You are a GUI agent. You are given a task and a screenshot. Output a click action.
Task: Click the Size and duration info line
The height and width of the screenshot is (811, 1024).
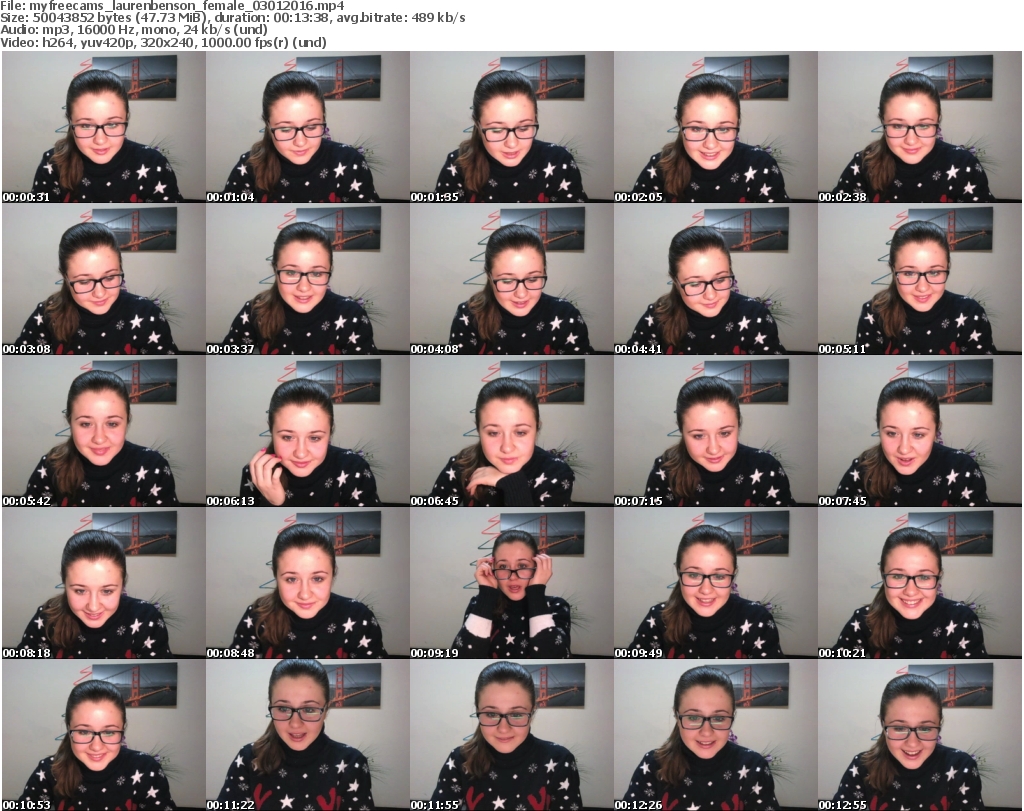(232, 18)
